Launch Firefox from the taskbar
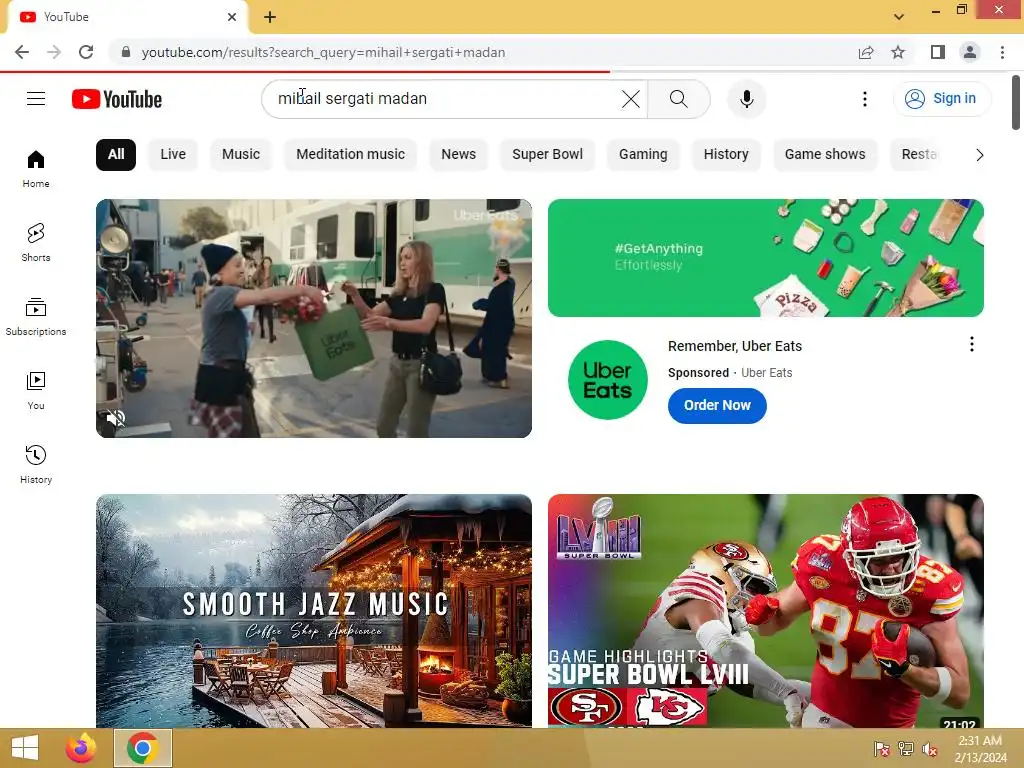Screen dimensions: 1024x768 coord(81,748)
